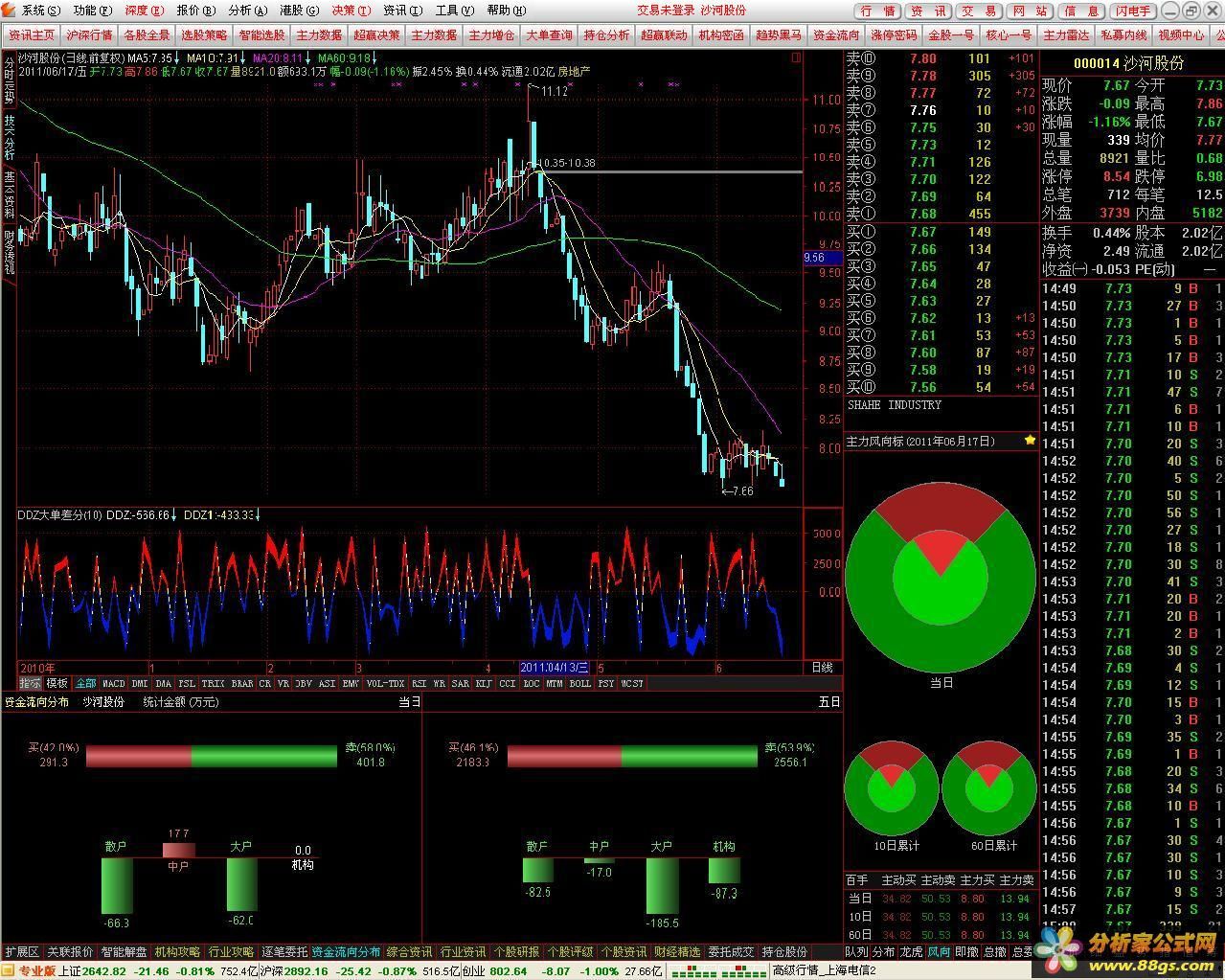Click the chart corner square icon
This screenshot has height=980, width=1225.
[x=796, y=57]
